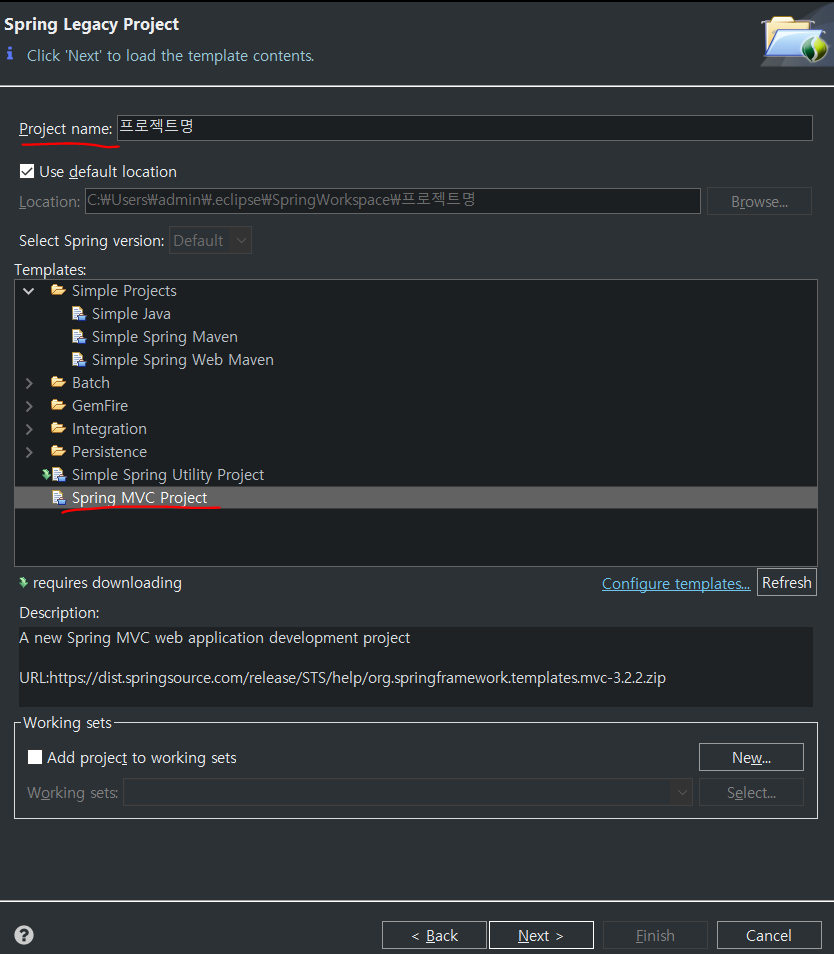Collapse the Simple Projects folder chevron
Screen dimensions: 834x954
pyautogui.click(x=29, y=291)
